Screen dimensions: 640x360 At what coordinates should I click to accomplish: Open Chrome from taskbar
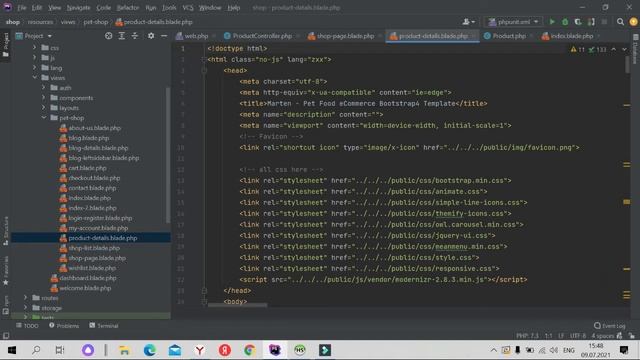coord(249,350)
